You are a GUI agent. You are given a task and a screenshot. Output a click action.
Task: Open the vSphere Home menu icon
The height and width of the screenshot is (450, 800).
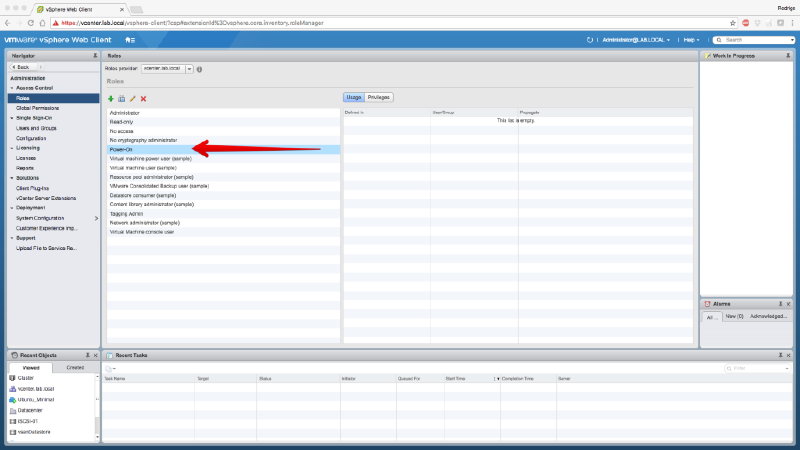pyautogui.click(x=130, y=39)
